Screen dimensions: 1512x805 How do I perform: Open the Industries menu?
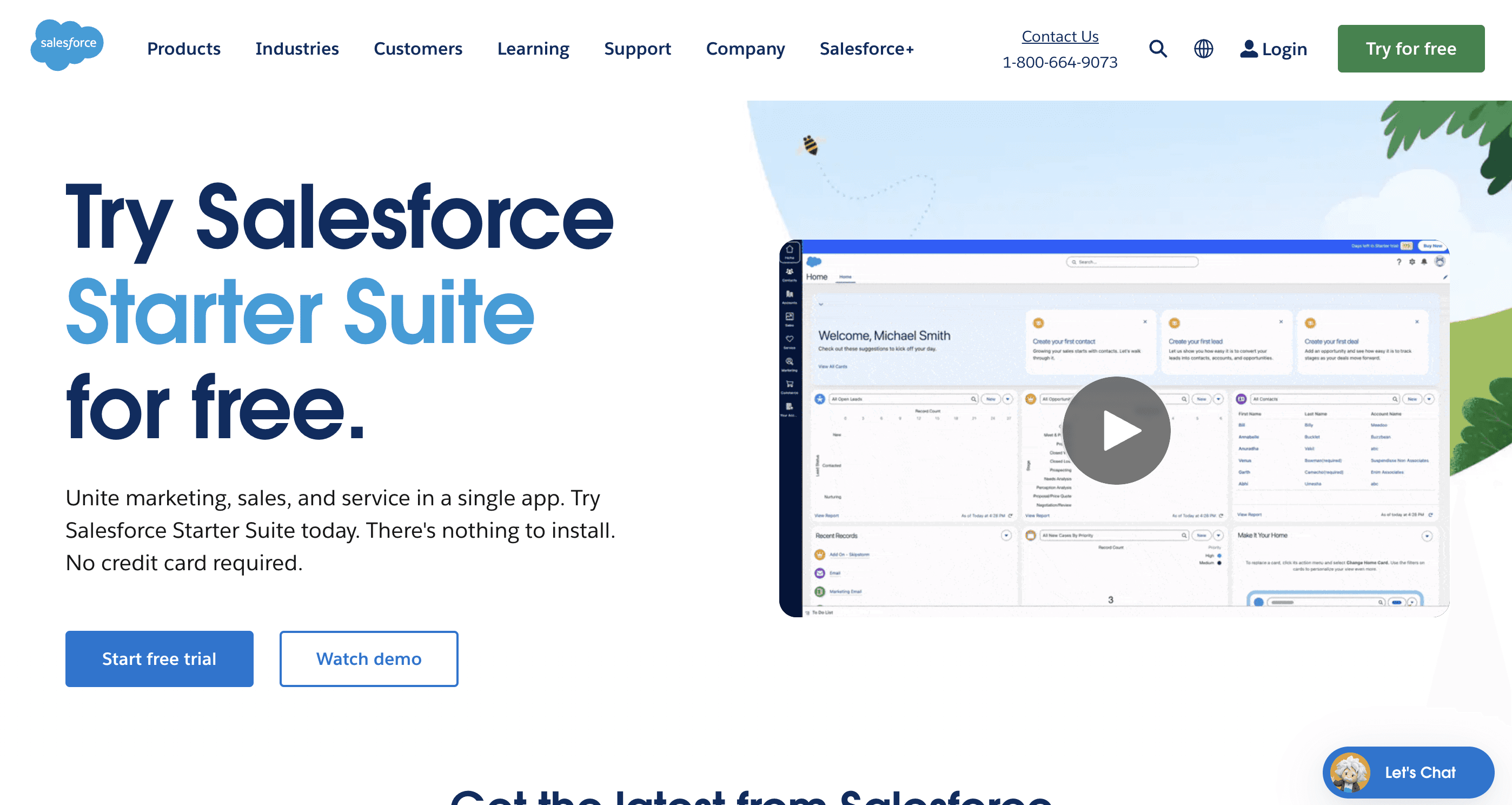(297, 49)
